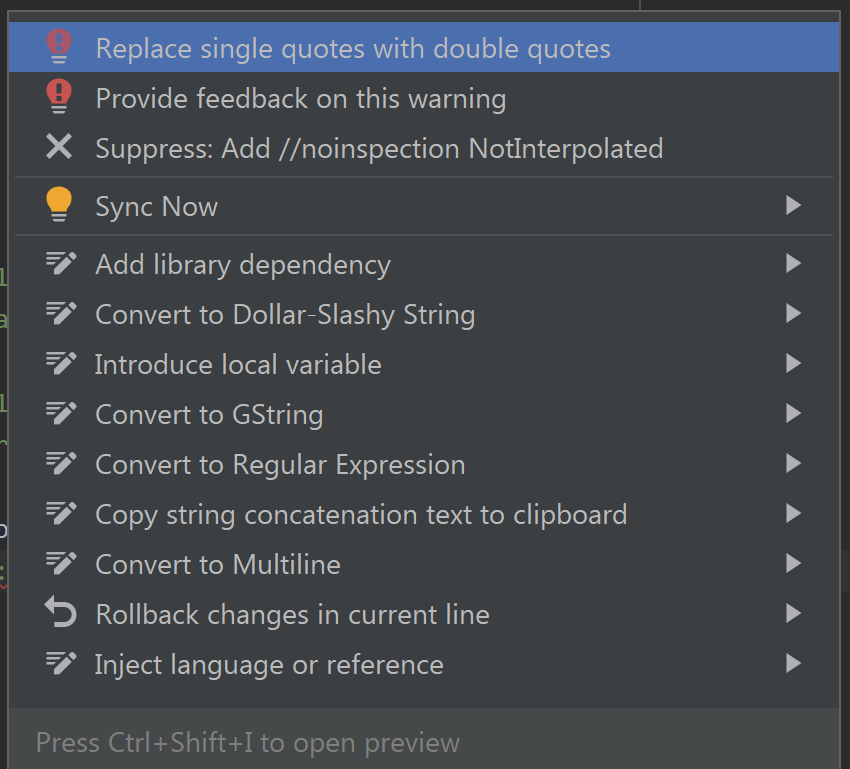Image resolution: width=850 pixels, height=769 pixels.
Task: Click pencil icon beside Convert to GString
Action: [x=61, y=413]
